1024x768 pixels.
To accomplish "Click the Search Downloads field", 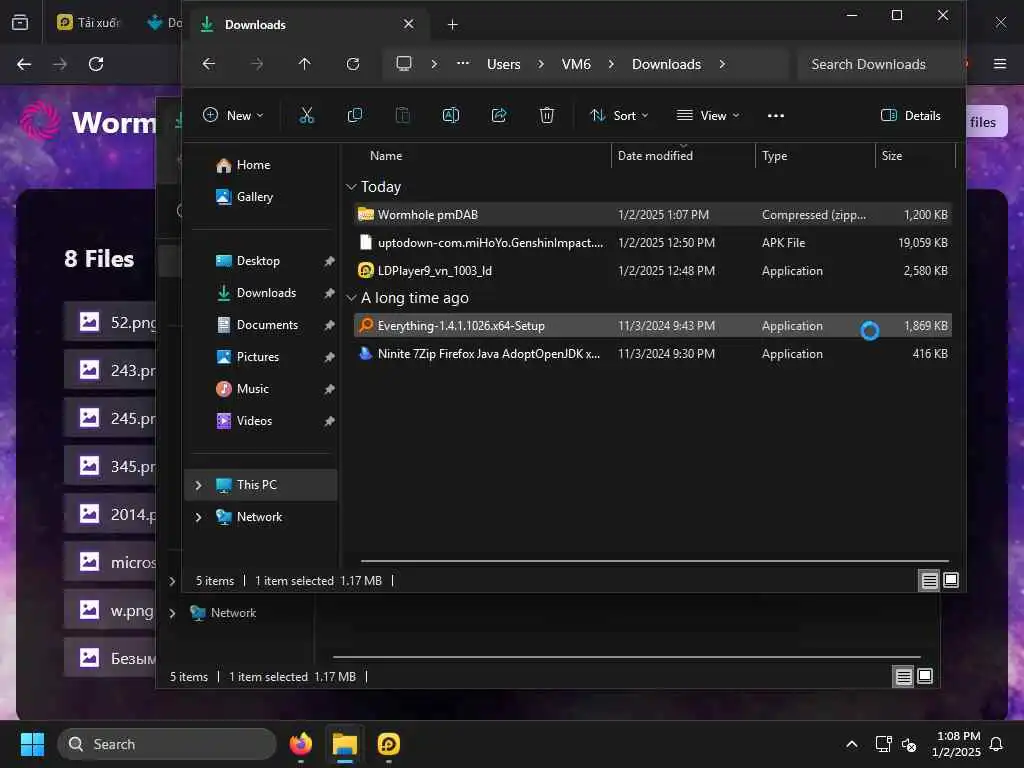I will pos(878,64).
